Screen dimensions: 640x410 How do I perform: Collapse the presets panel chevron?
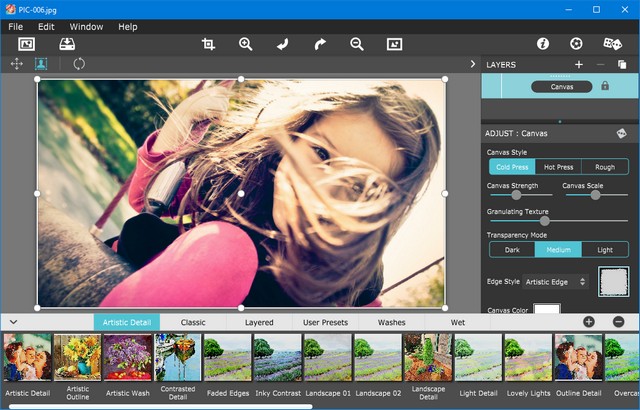pyautogui.click(x=13, y=322)
